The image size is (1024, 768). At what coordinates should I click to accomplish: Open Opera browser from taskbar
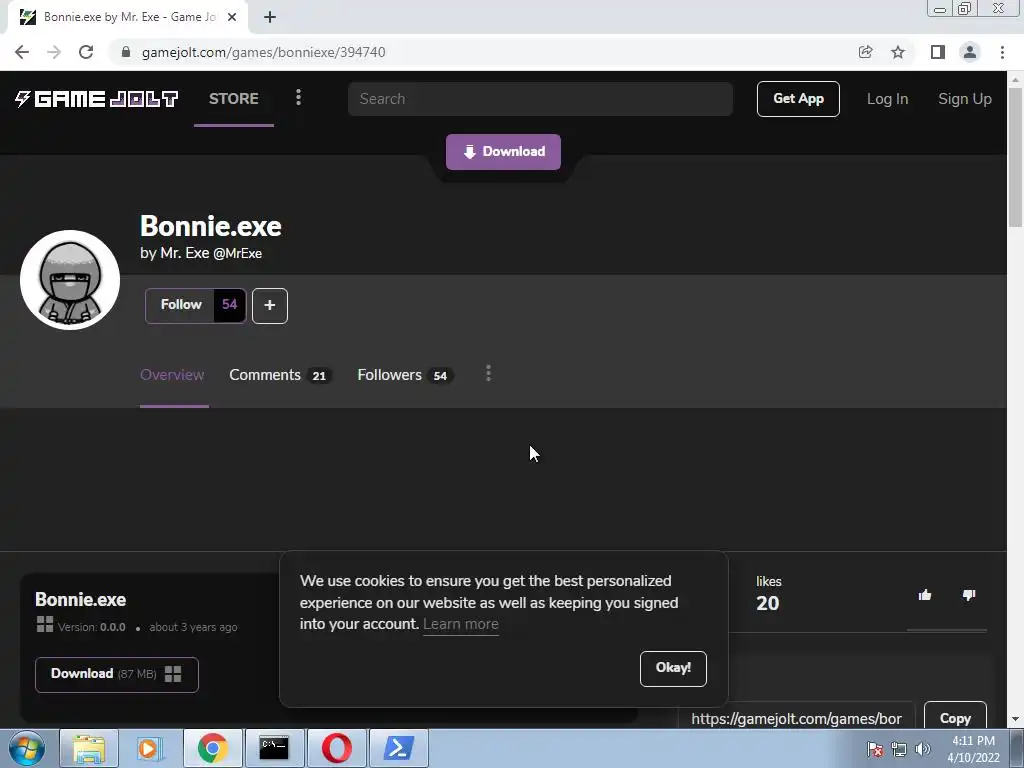click(x=336, y=748)
